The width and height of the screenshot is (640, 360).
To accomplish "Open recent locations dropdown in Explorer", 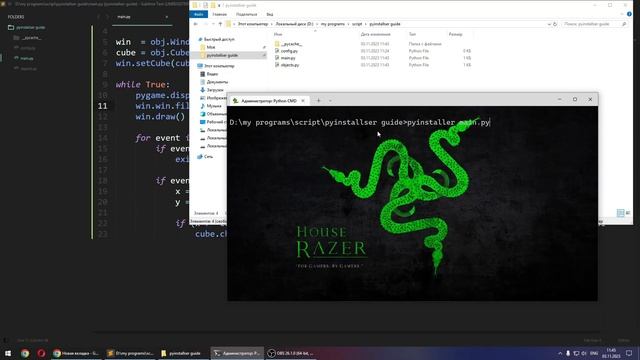I will click(213, 24).
